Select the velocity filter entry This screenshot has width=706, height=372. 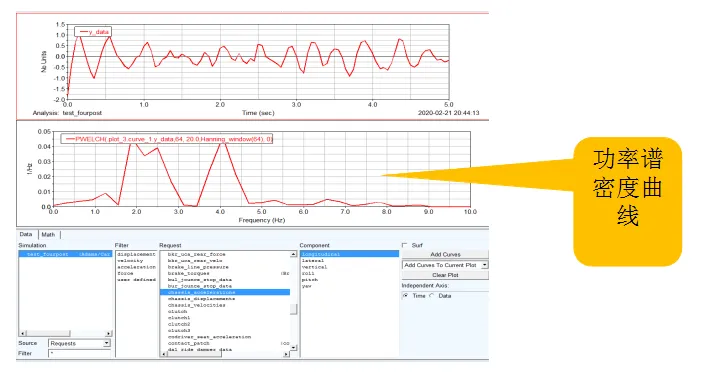click(x=130, y=261)
